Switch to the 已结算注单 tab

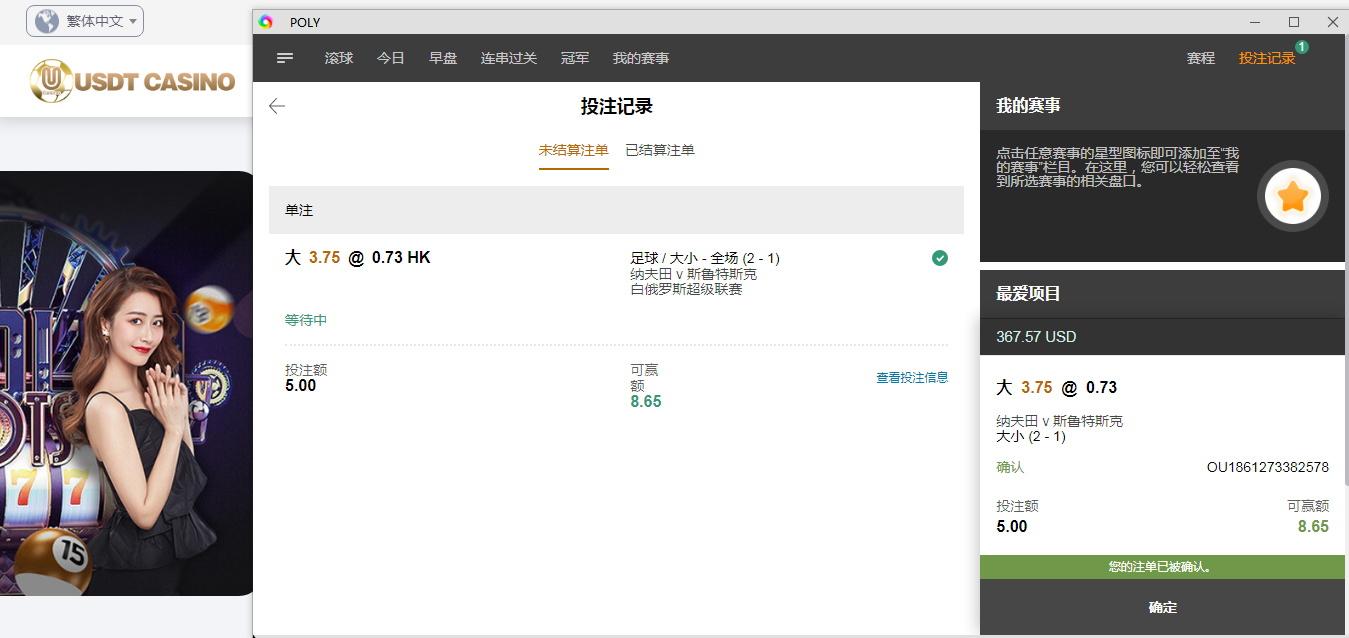659,150
